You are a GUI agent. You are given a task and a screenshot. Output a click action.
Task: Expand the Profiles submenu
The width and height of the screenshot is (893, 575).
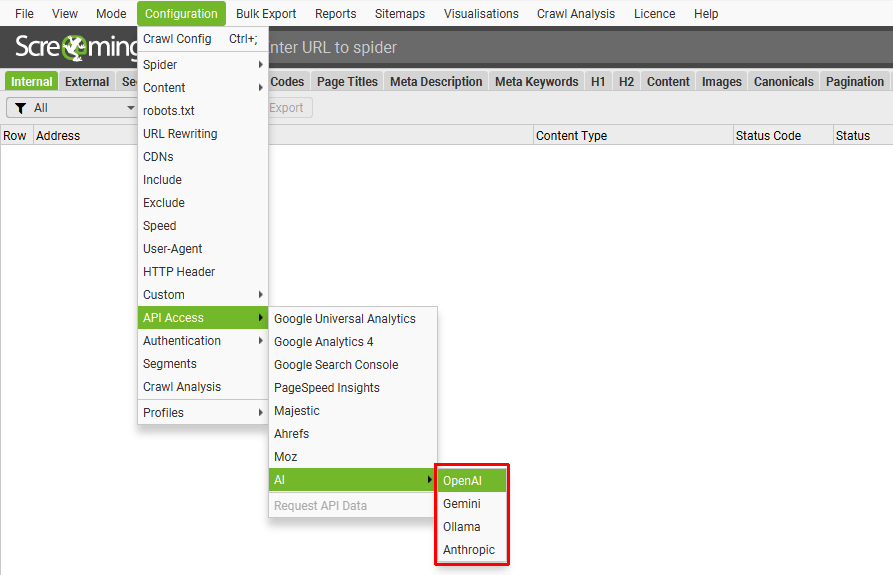[x=203, y=413]
